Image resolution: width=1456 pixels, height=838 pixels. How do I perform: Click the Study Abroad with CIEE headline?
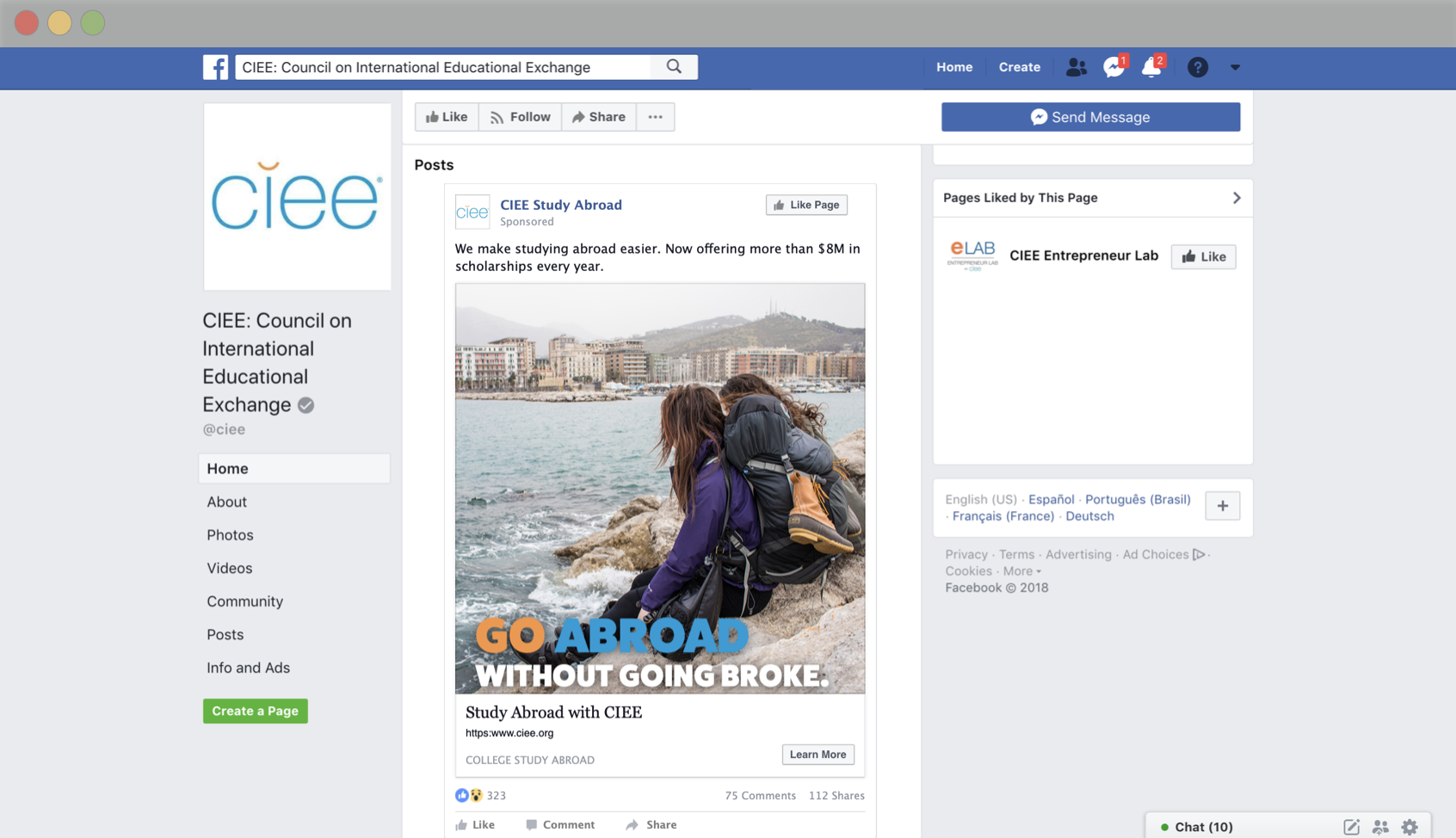[553, 712]
